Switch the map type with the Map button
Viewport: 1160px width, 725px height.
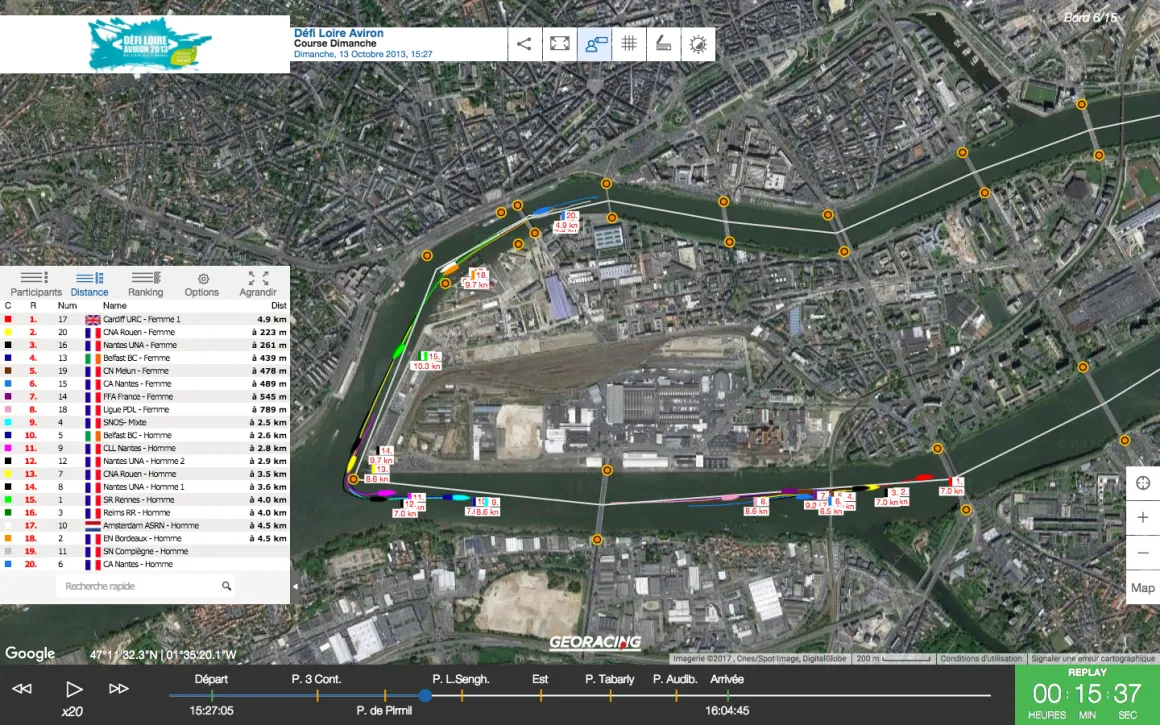click(x=1143, y=588)
